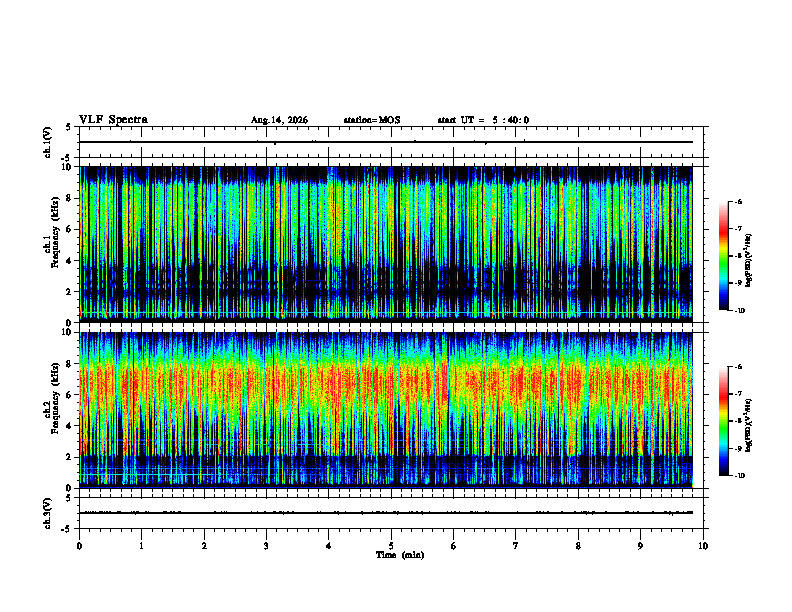
Task: Click time axis tick label "4"
Action: 328,546
